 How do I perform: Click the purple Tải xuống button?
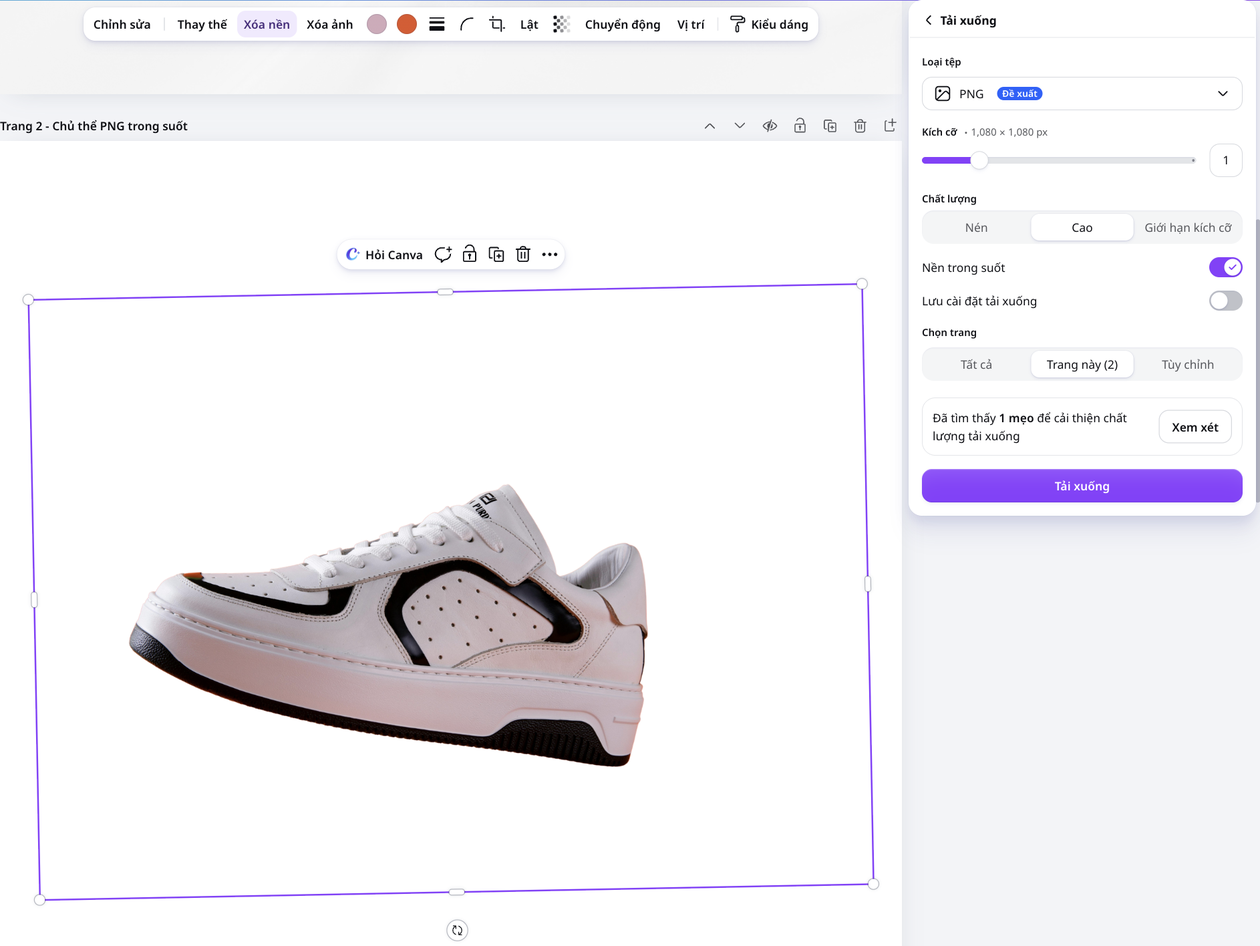pyautogui.click(x=1082, y=486)
